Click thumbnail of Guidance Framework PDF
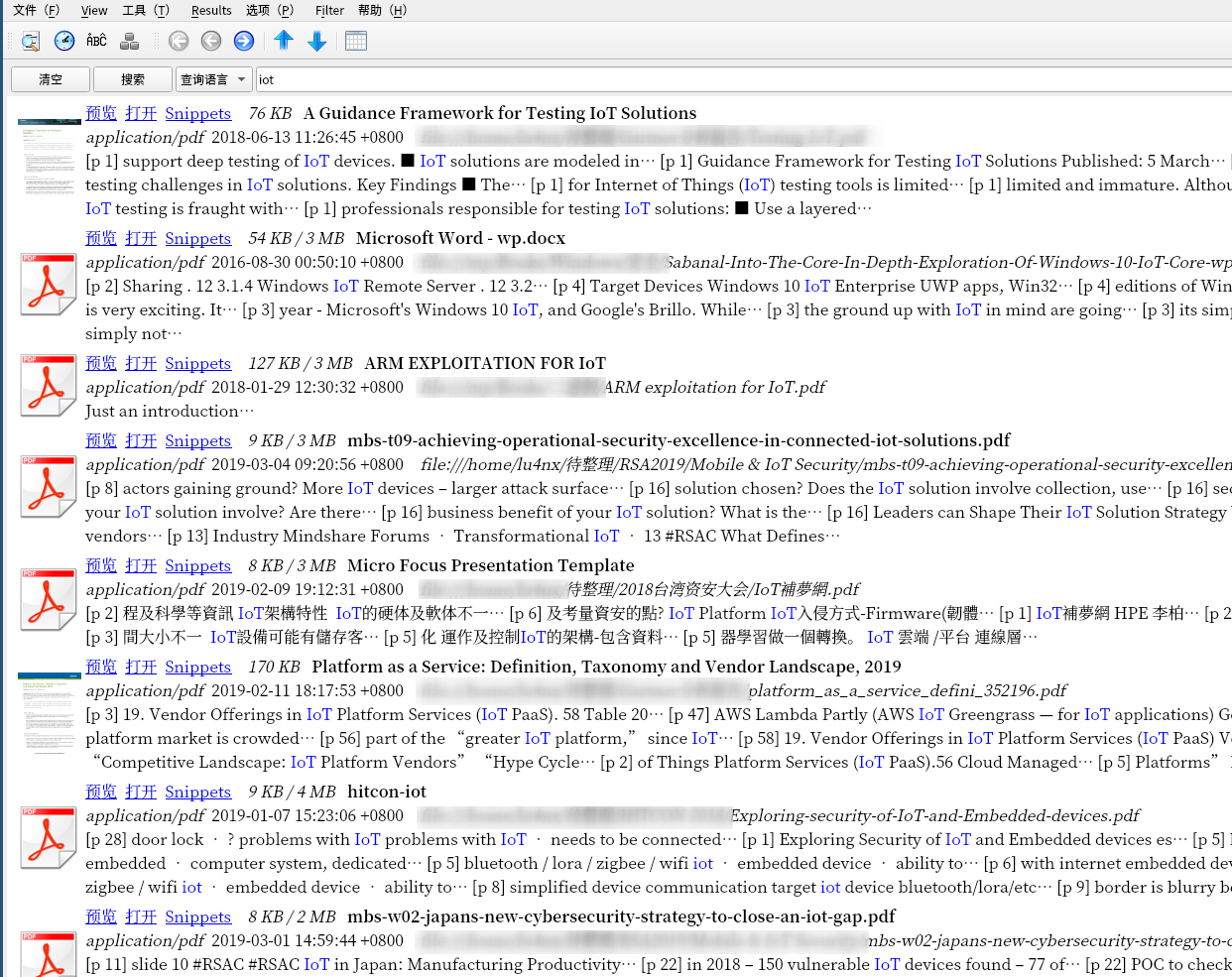The height and width of the screenshot is (977, 1232). pyautogui.click(x=49, y=160)
